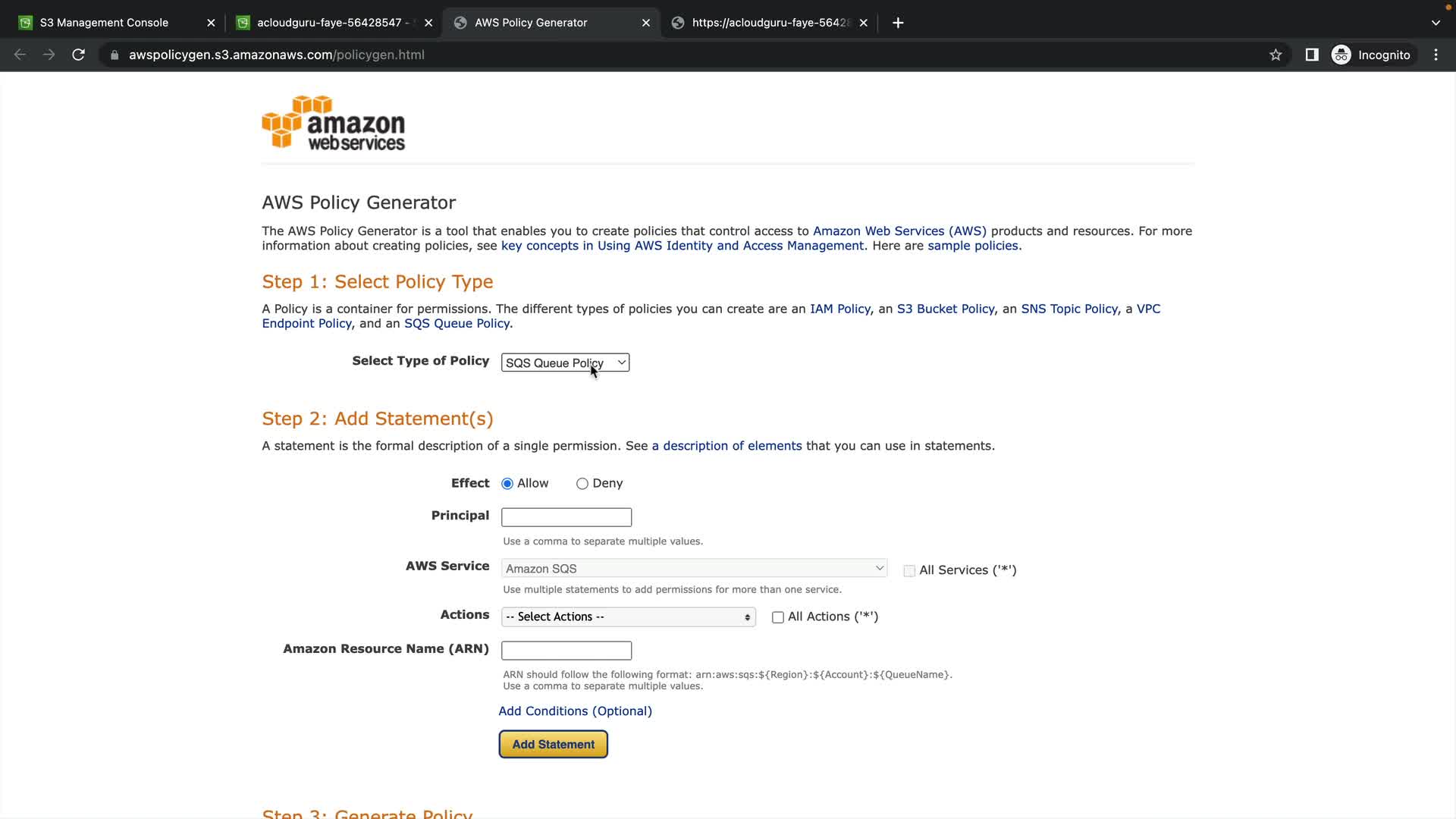Switch to the acloudguru-faye-56428547 bucket tab
This screenshot has width=1456, height=819.
[329, 23]
